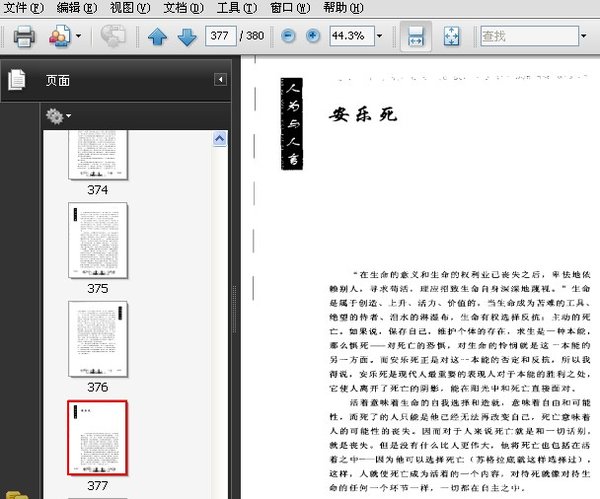Toggle the fit width scrolling mode
The image size is (600, 499).
pos(416,36)
